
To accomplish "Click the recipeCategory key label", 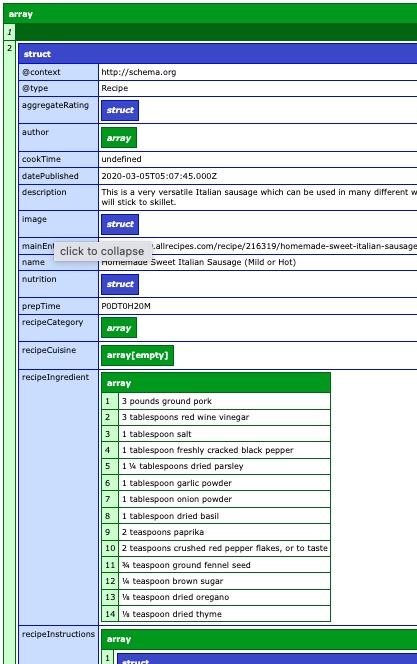I will 52,322.
